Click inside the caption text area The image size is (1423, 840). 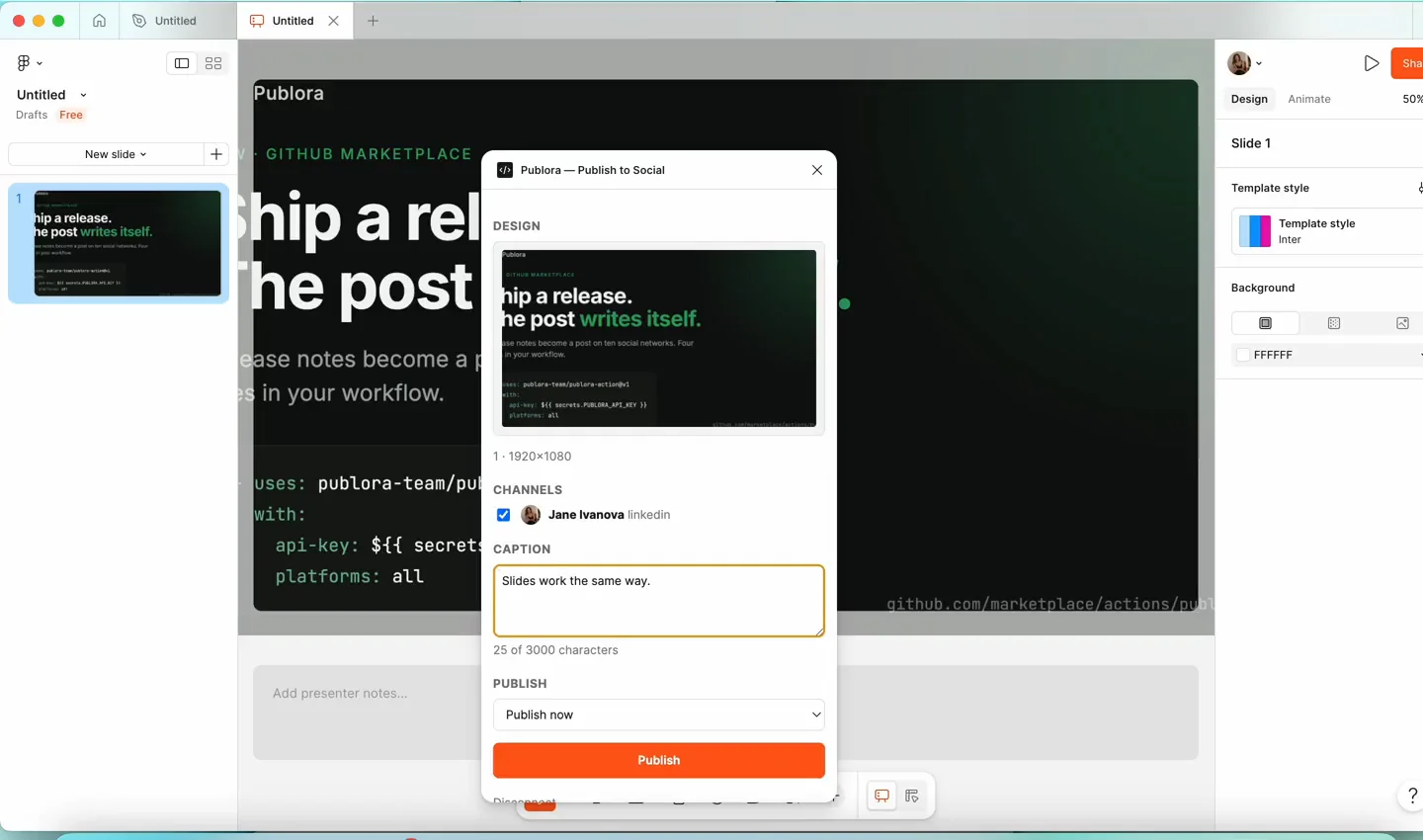(x=659, y=601)
